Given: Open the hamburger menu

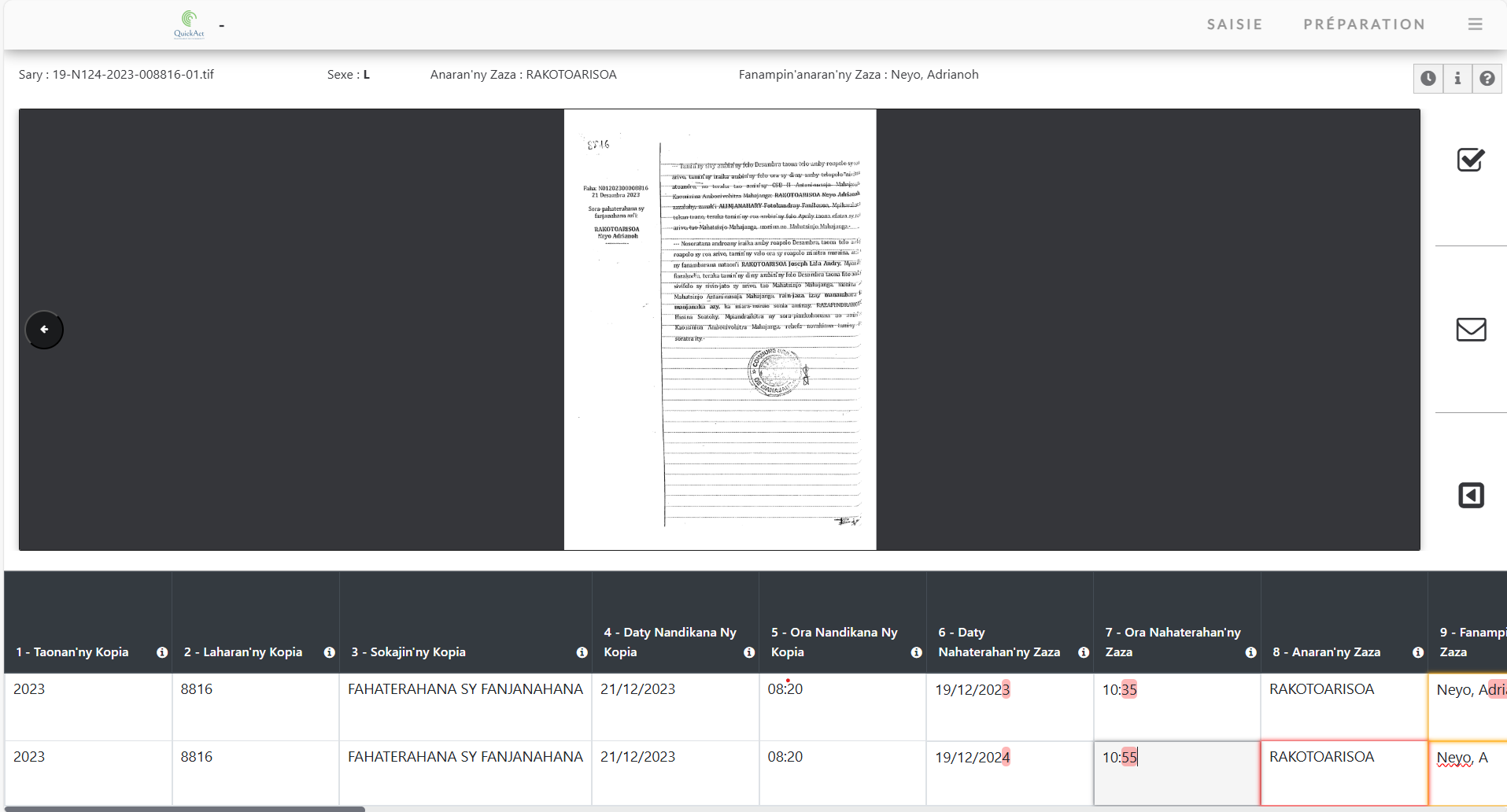Looking at the screenshot, I should [1476, 24].
